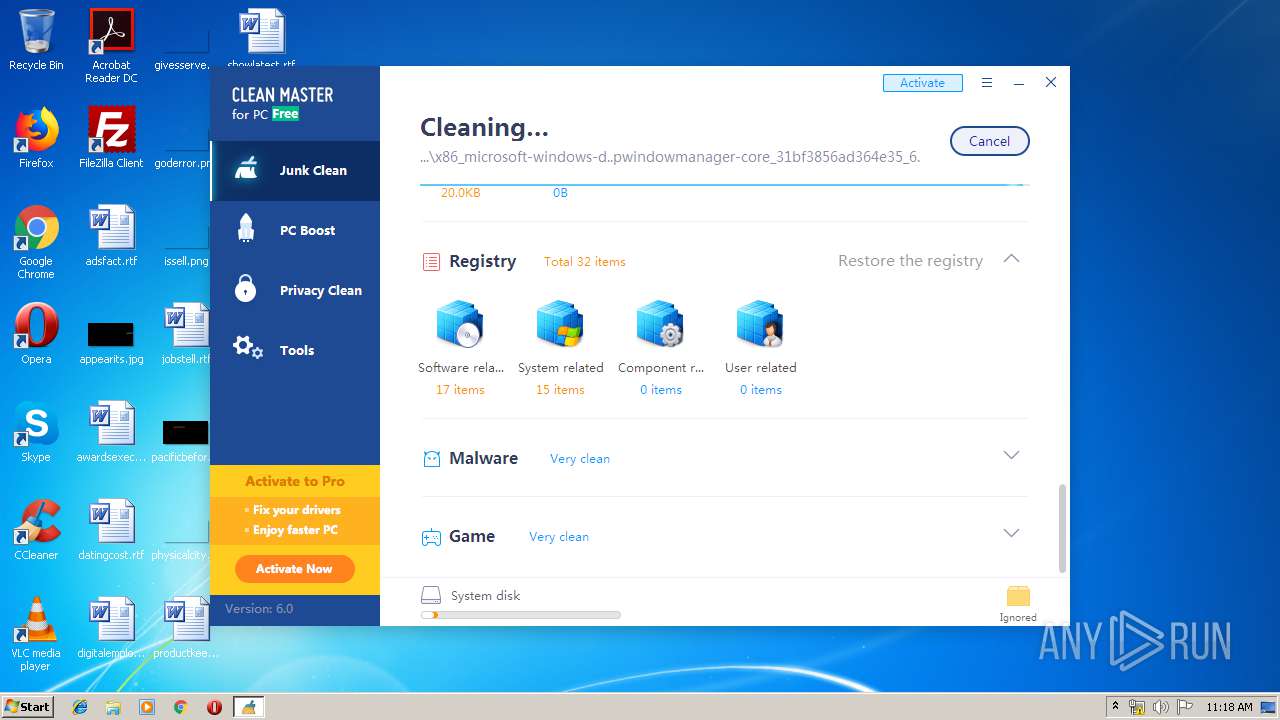
Task: Click '0 items' under Component related
Action: tap(661, 390)
